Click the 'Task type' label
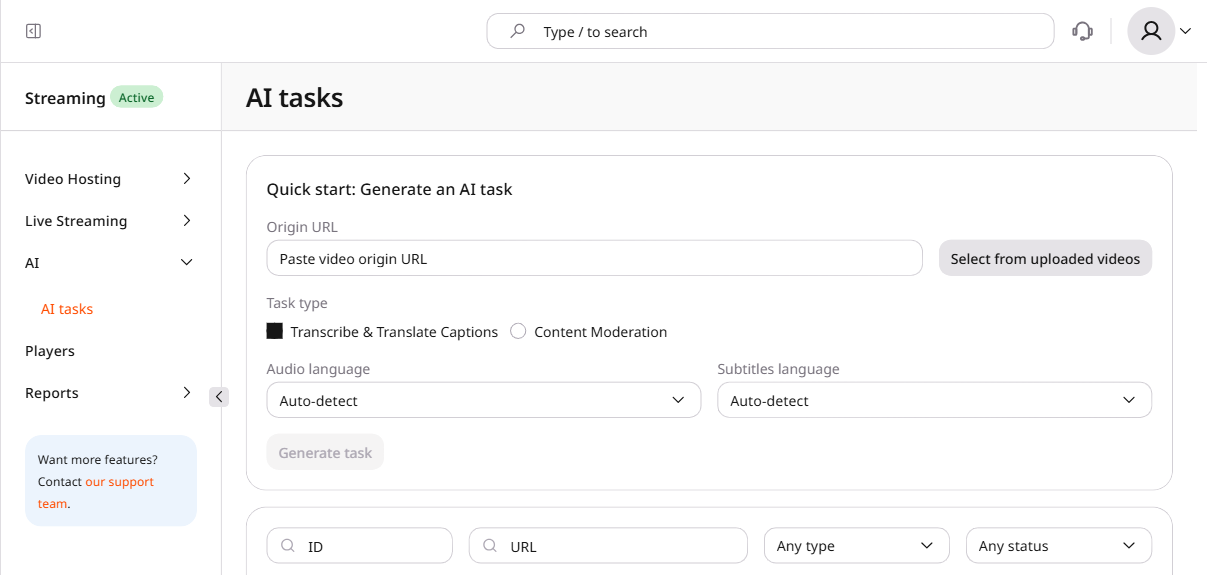Viewport: 1207px width, 575px height. [297, 303]
